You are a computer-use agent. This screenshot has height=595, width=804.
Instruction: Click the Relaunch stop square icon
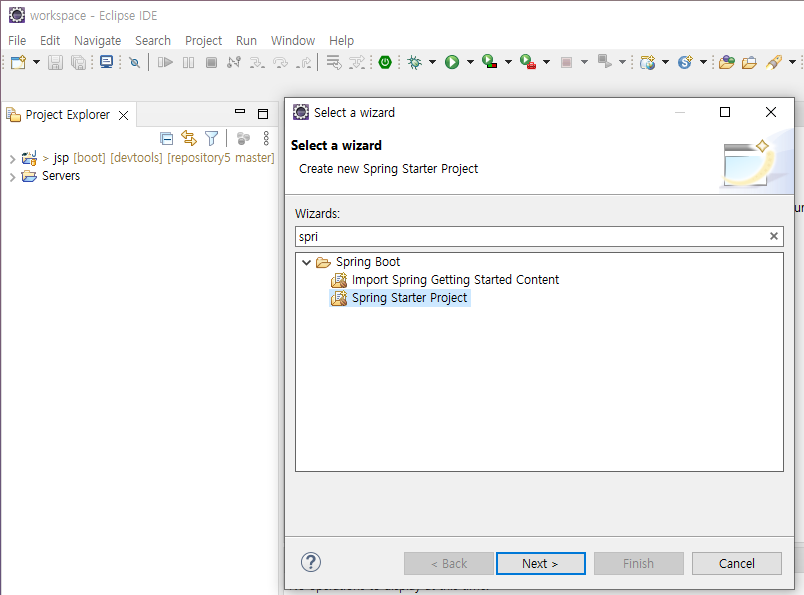tap(566, 63)
